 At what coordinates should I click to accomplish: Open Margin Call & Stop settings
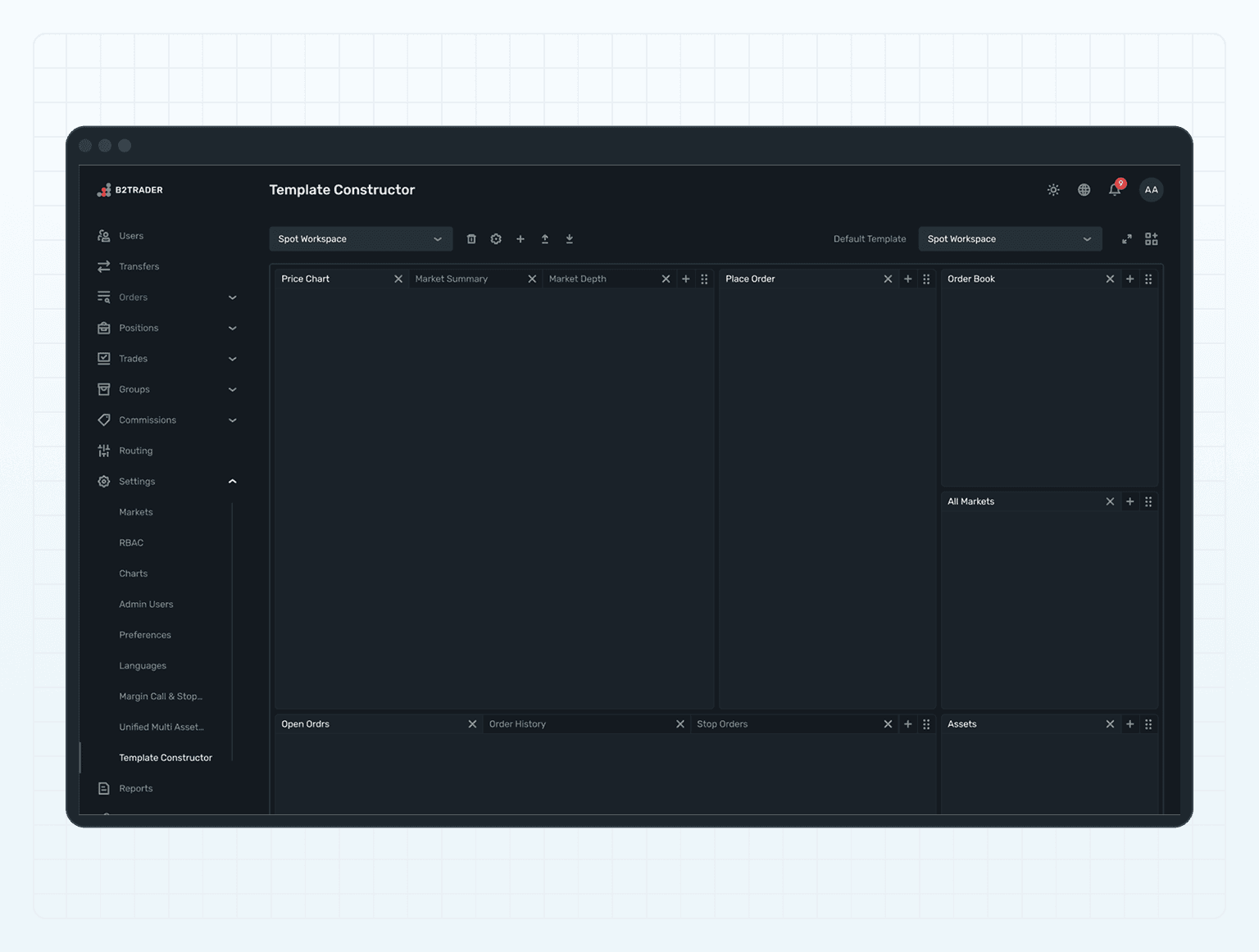tap(161, 697)
